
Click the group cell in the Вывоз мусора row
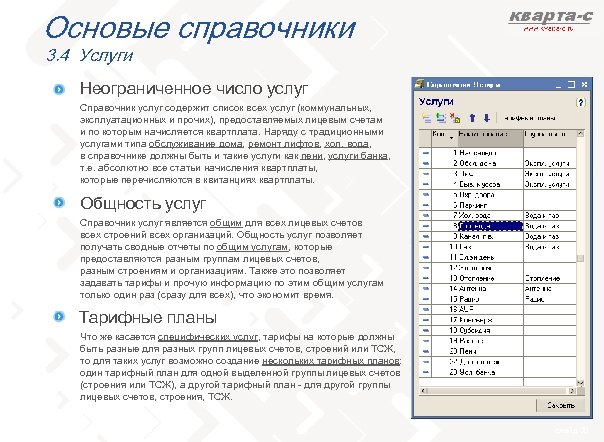coord(550,184)
